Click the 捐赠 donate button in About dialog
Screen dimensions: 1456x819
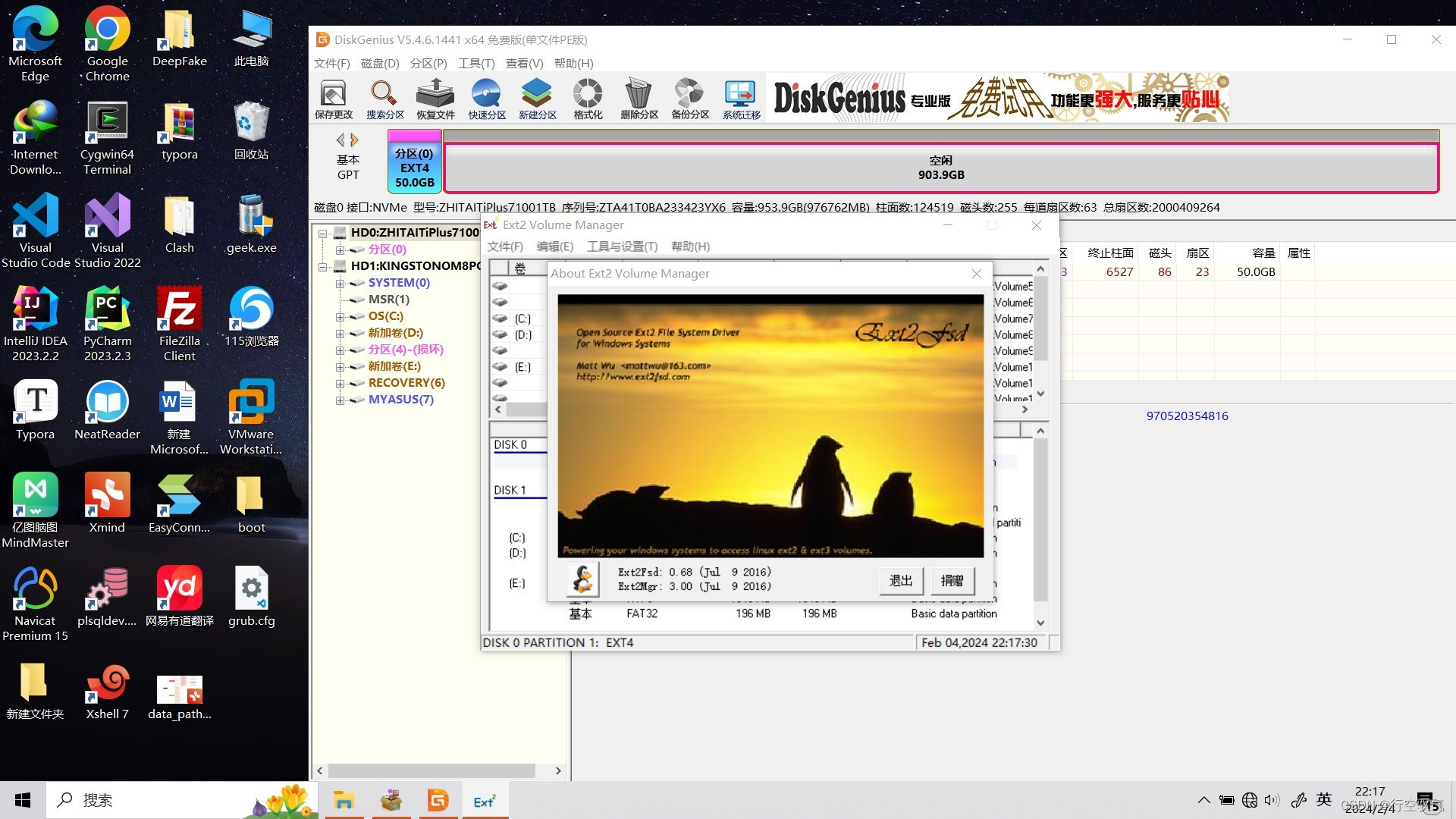point(952,581)
